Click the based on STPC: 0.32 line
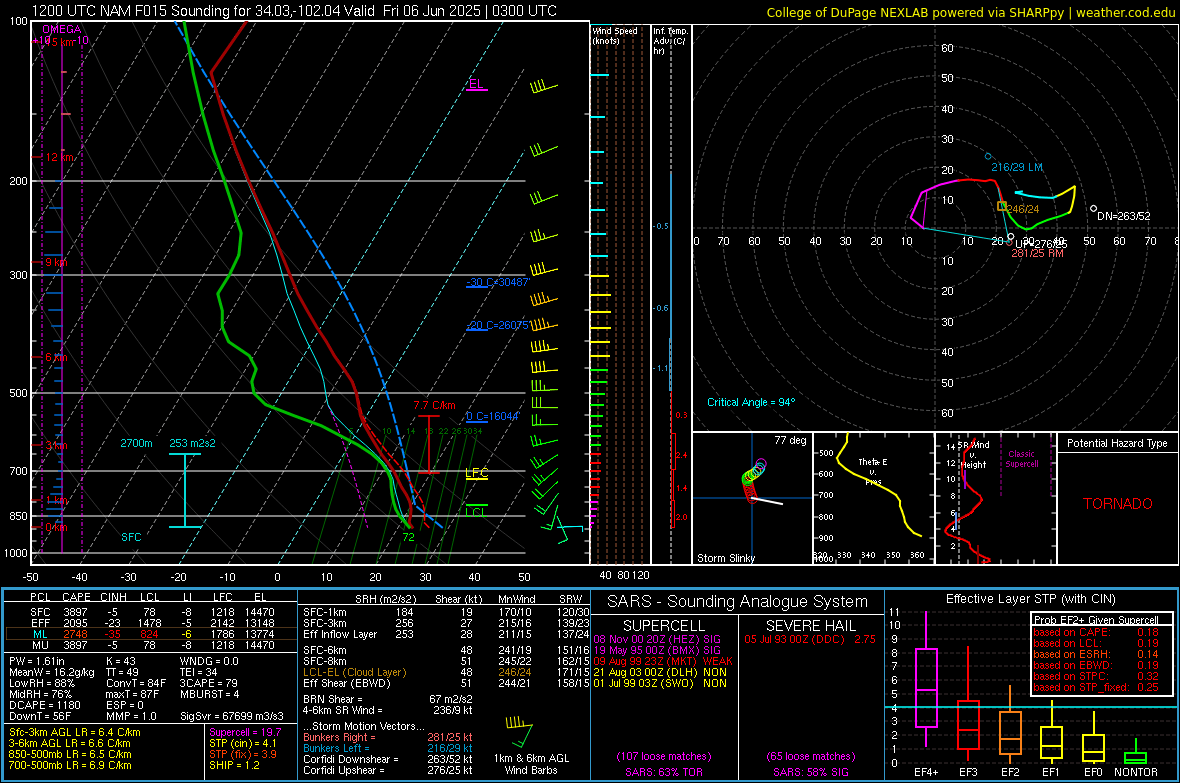1180x783 pixels. click(x=1096, y=676)
